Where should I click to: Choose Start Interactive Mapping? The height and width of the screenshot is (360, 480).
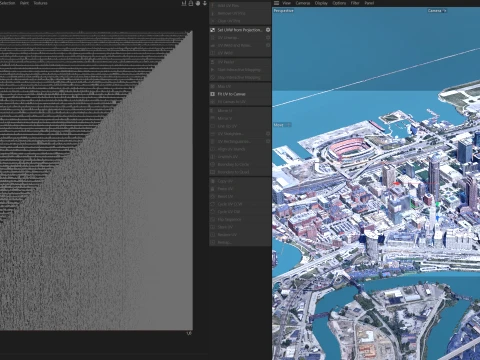[240, 70]
